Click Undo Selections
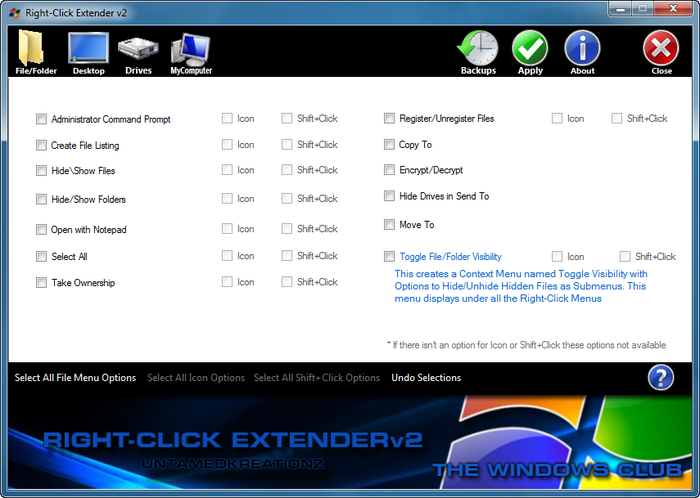This screenshot has width=700, height=498. 426,378
